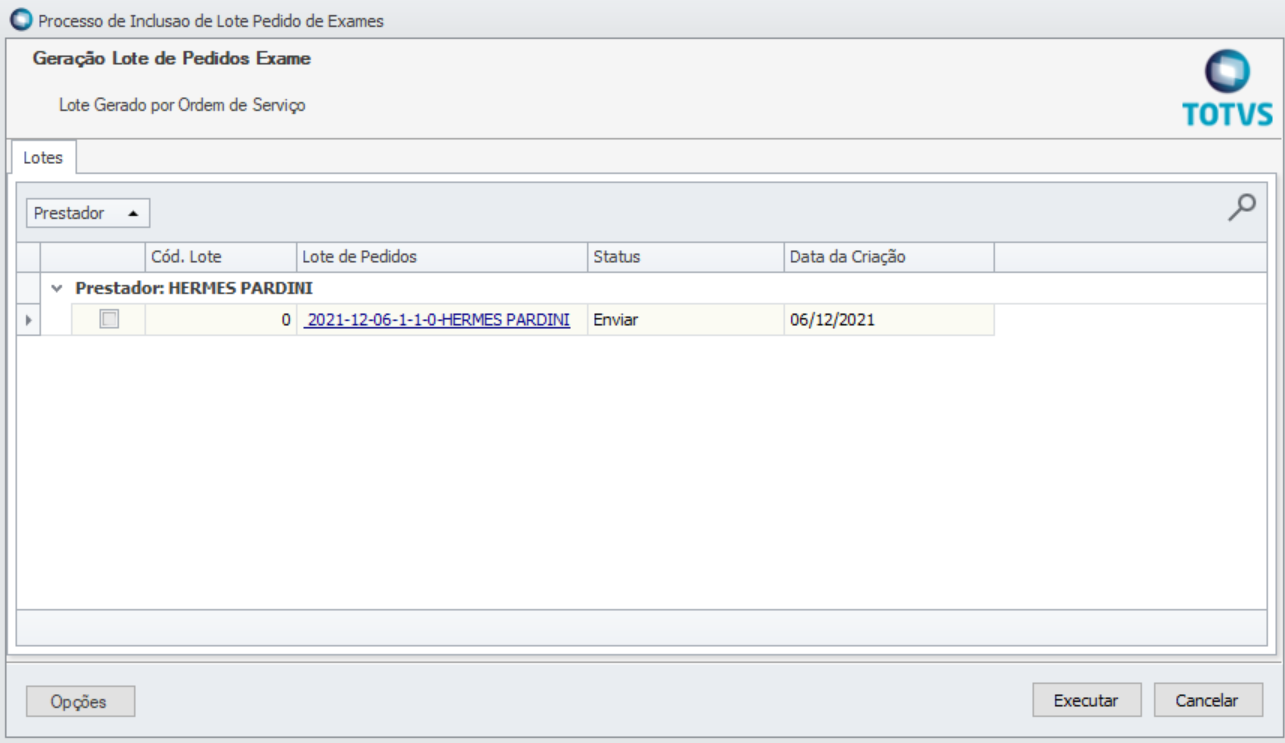The height and width of the screenshot is (743, 1285).
Task: Sort by Cód. Lote column header
Action: [221, 257]
